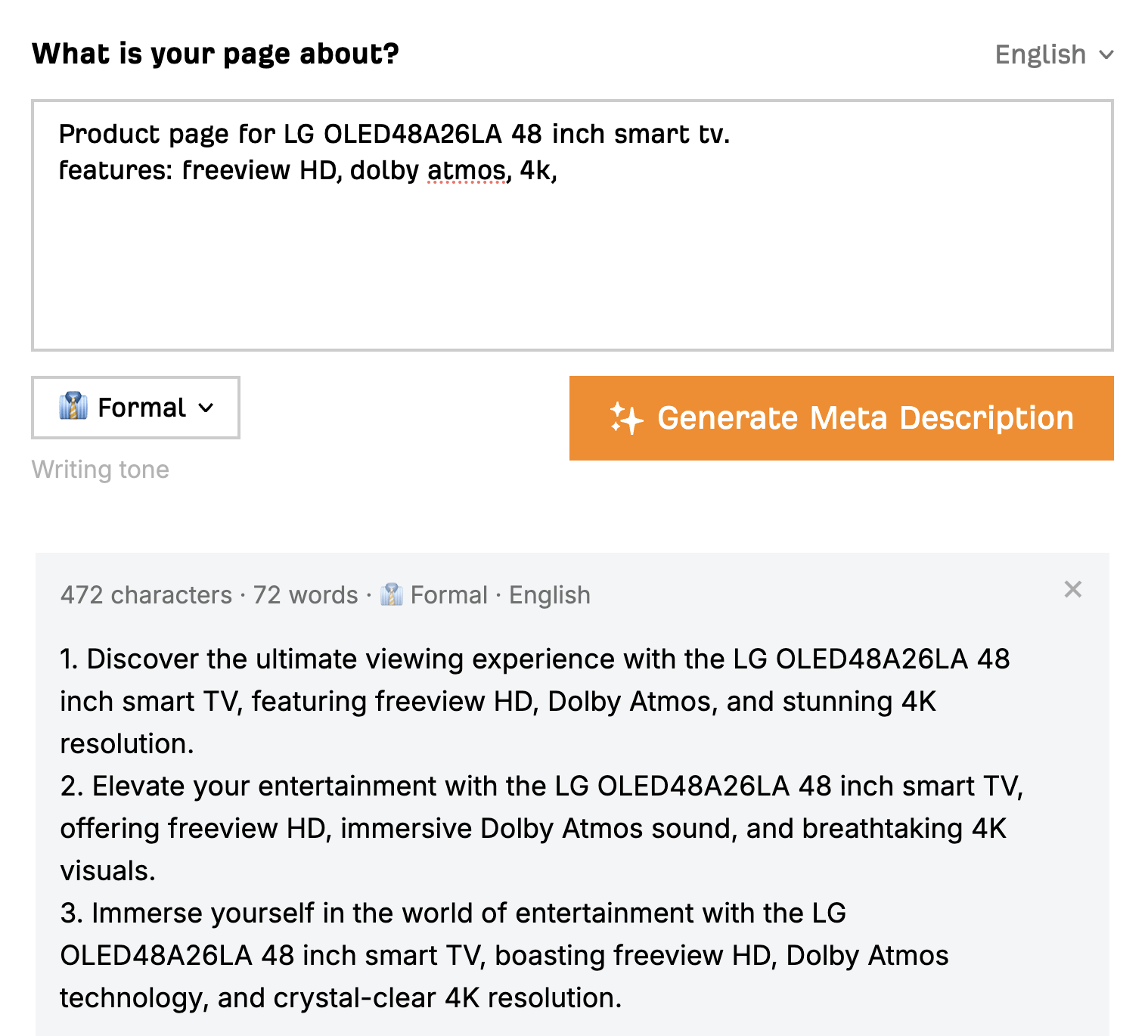The height and width of the screenshot is (1036, 1148).
Task: Expand the Formal tone options list
Action: [x=135, y=408]
